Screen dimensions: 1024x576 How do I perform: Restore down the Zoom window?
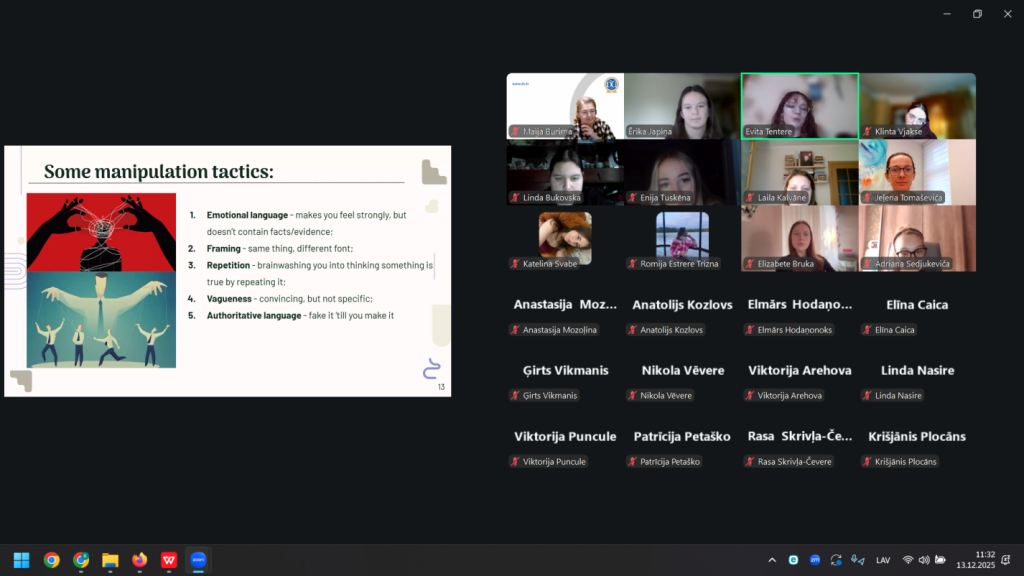[977, 14]
